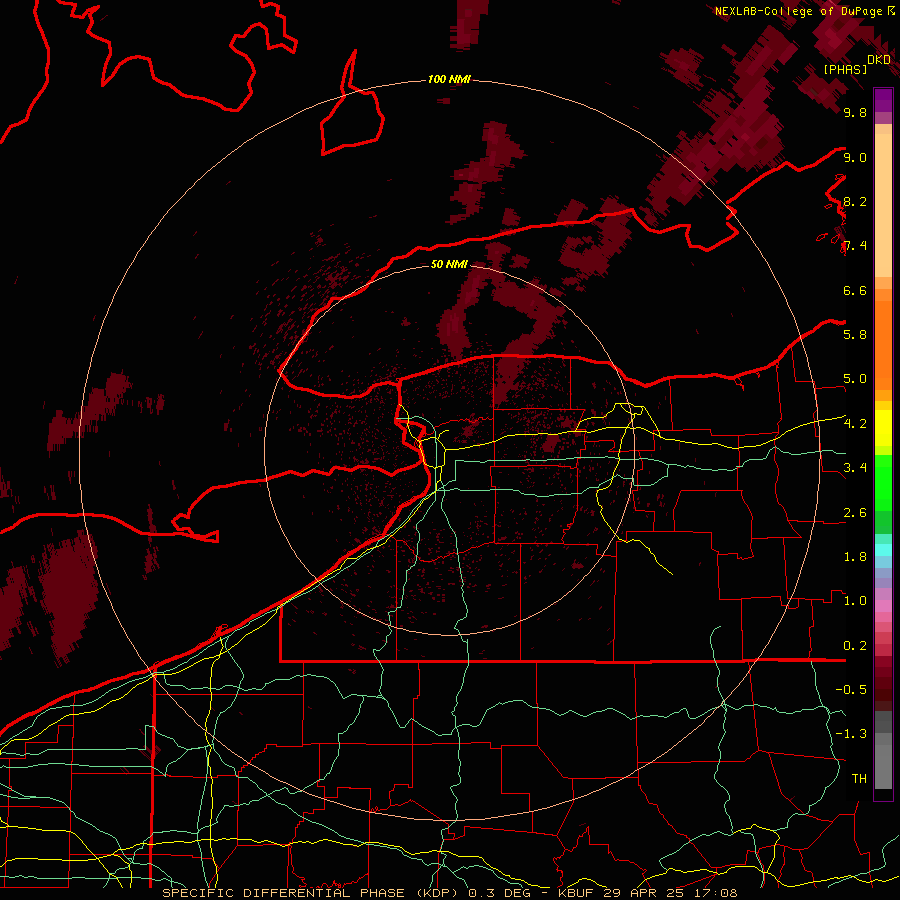This screenshot has width=900, height=900.
Task: Click the [PHAS] legend label
Action: point(845,70)
